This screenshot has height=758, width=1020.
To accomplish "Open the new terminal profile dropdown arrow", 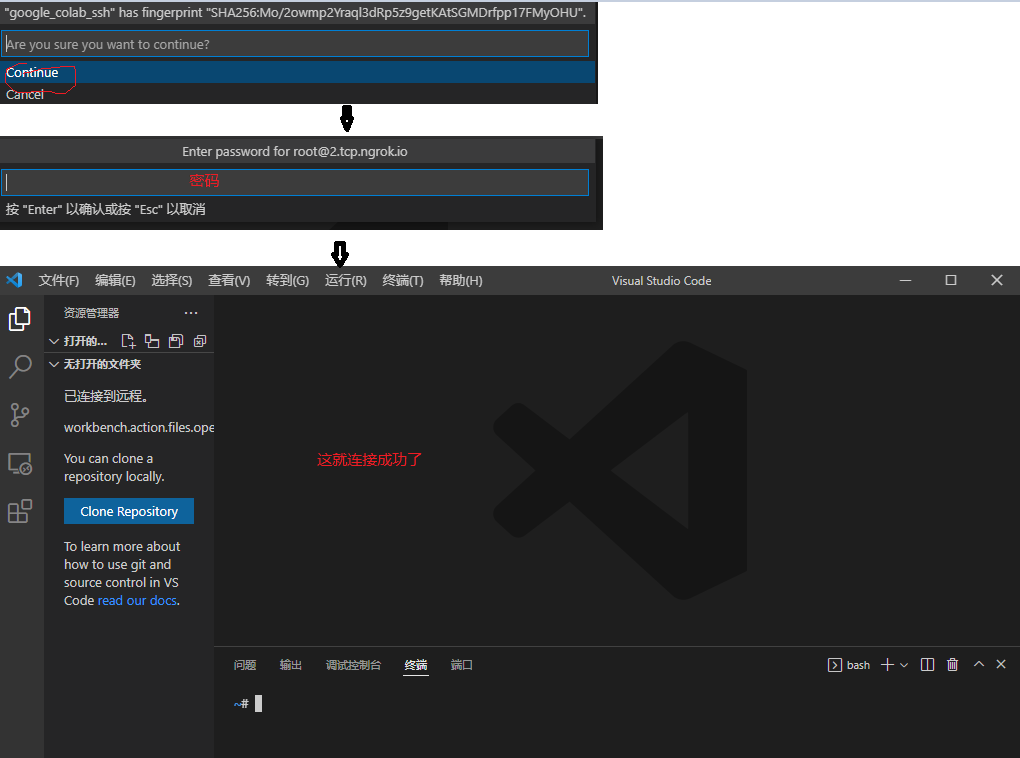I will [904, 665].
